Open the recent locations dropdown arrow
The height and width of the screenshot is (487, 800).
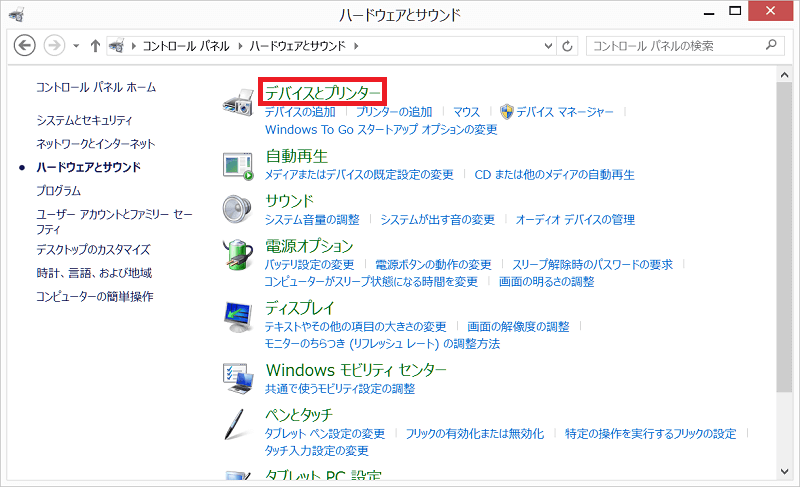coord(76,46)
